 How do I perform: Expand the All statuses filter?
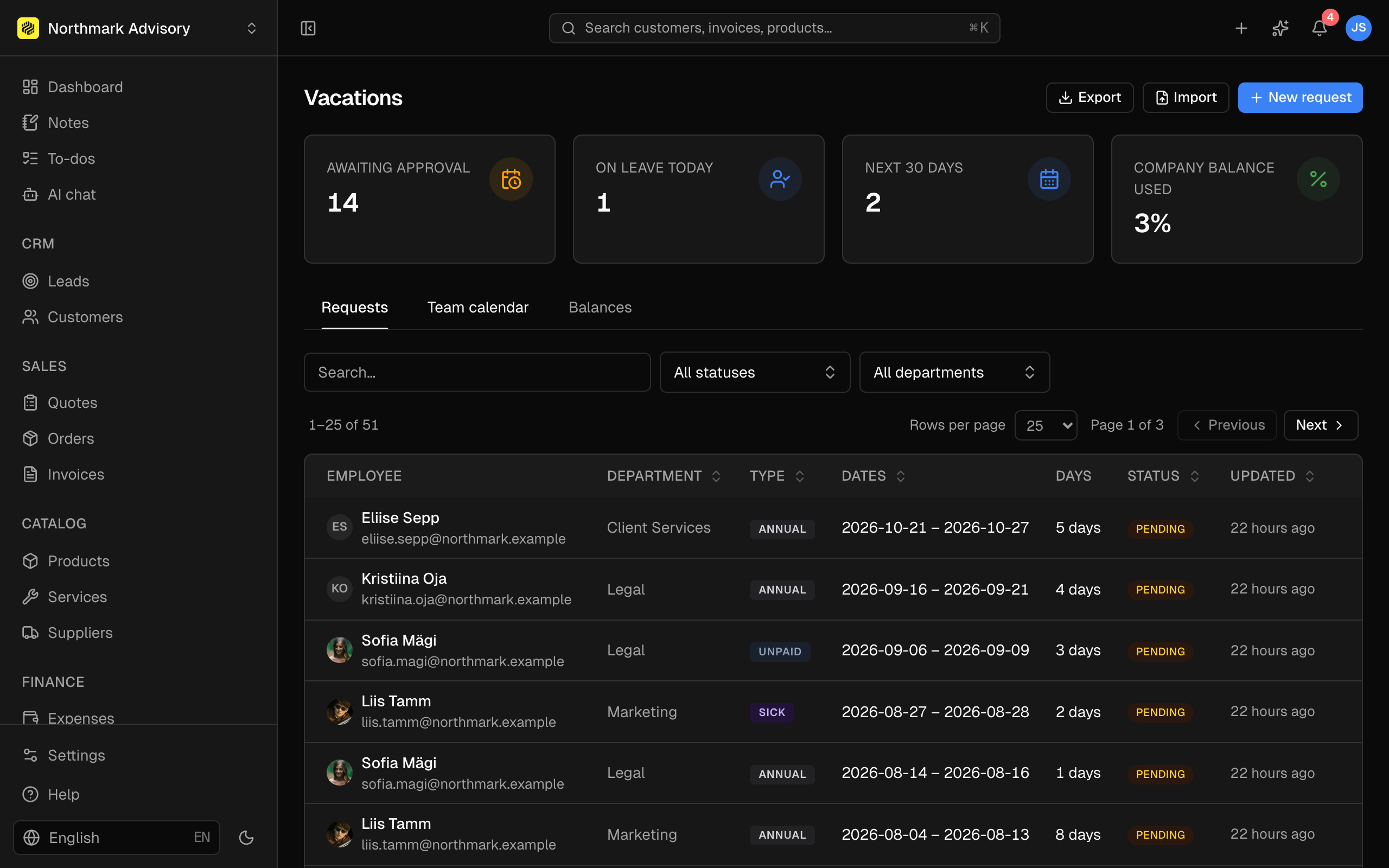tap(755, 372)
